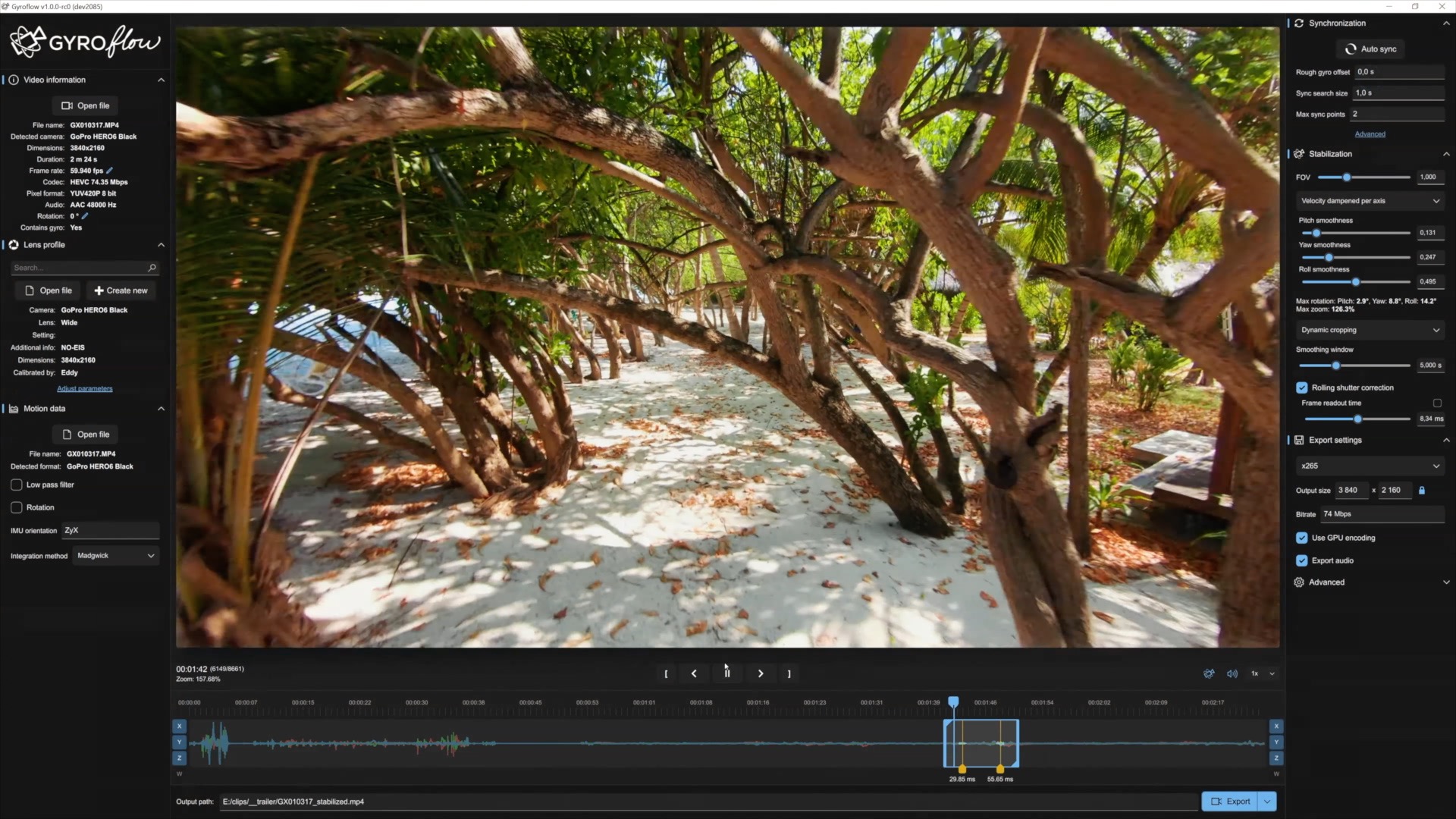Adjust the FOV slider
The height and width of the screenshot is (819, 1456).
(1364, 177)
